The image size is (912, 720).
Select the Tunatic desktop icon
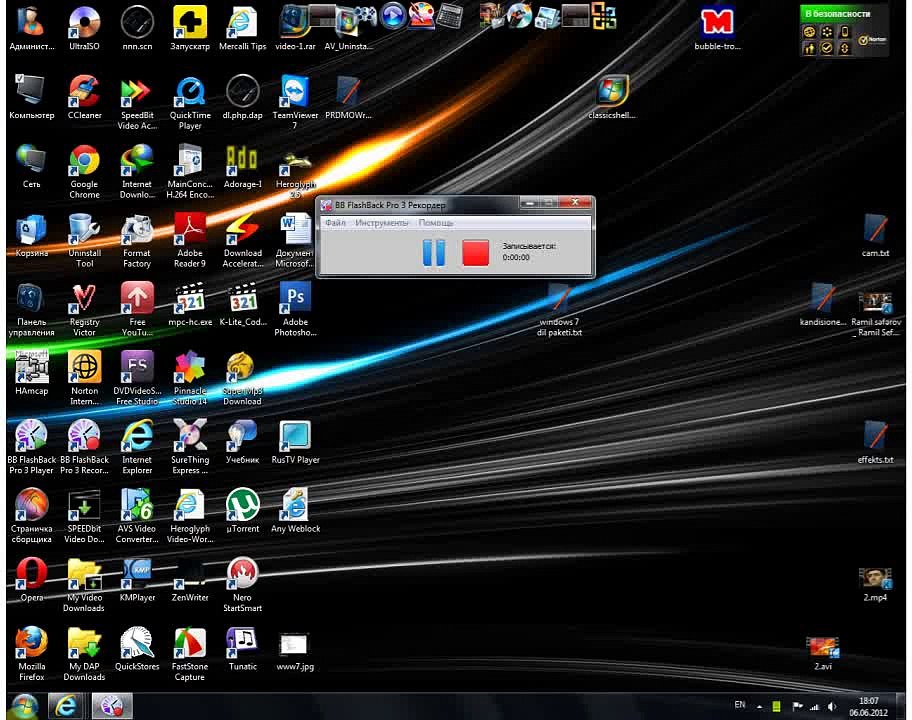point(243,648)
